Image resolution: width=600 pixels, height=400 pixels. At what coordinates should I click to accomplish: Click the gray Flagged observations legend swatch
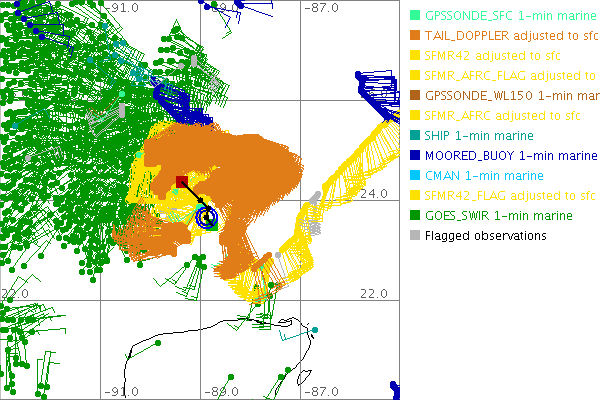point(415,236)
